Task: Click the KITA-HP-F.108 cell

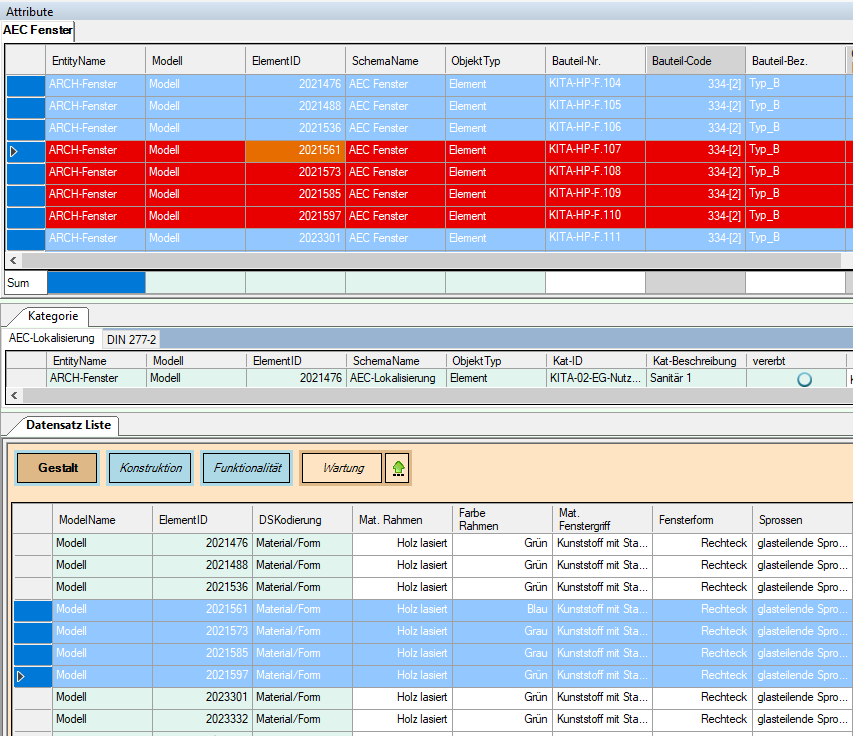Action: (x=595, y=172)
